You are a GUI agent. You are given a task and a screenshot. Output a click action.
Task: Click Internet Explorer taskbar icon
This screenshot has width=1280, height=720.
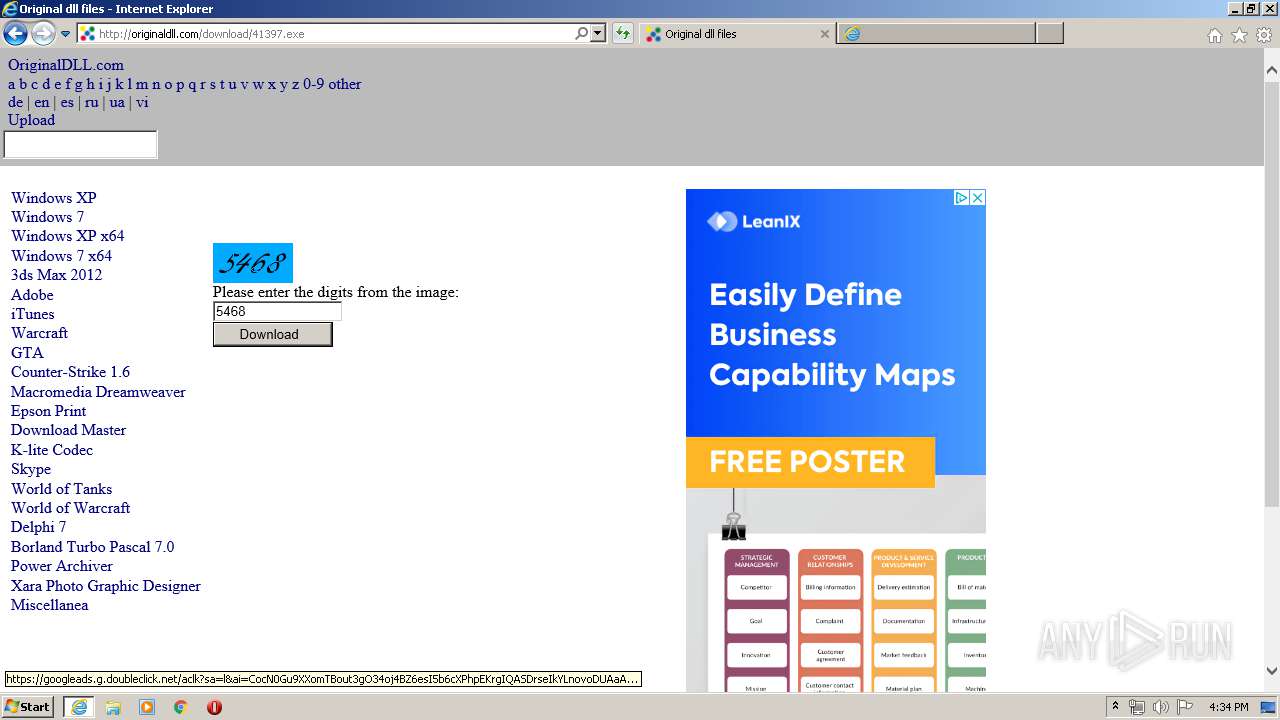[78, 707]
